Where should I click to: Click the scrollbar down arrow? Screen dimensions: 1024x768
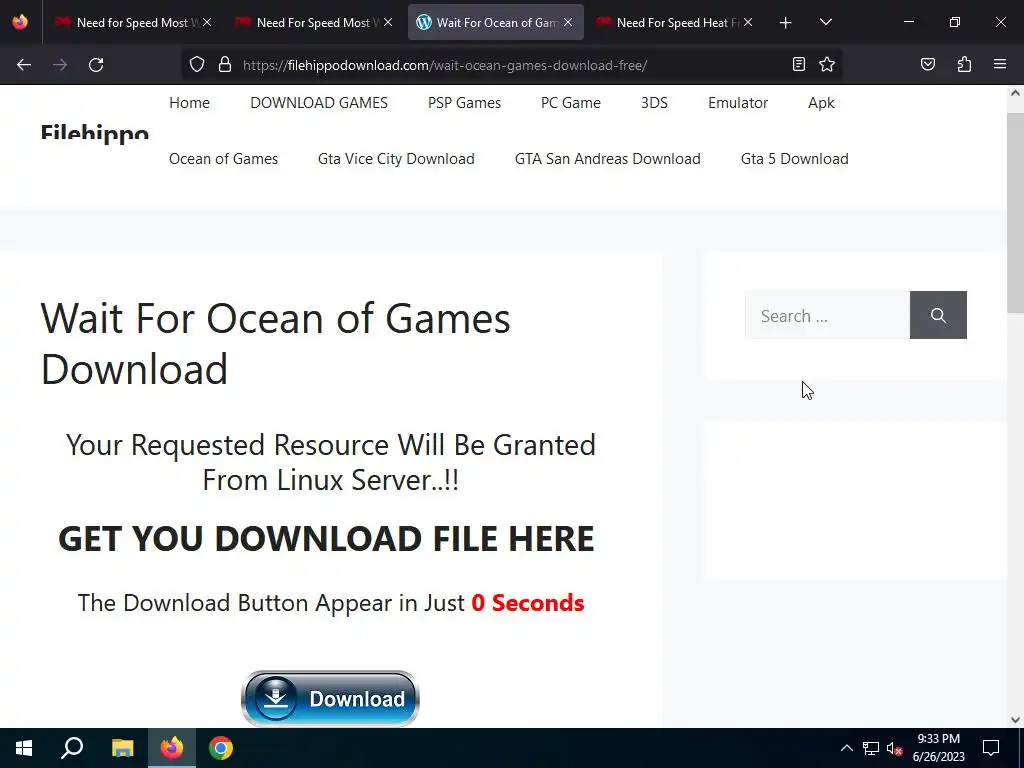[1015, 720]
